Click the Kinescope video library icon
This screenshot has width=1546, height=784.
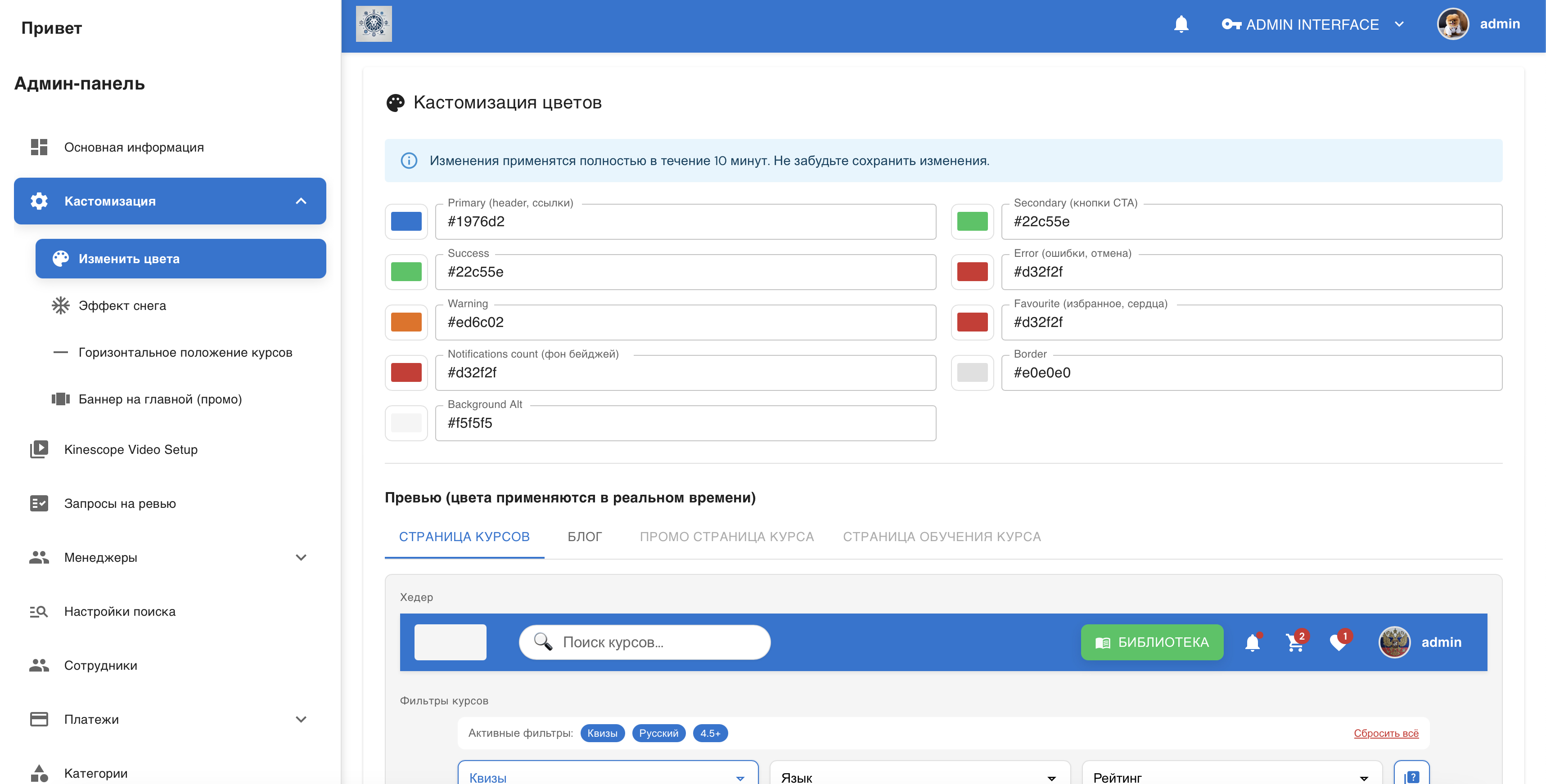[39, 449]
